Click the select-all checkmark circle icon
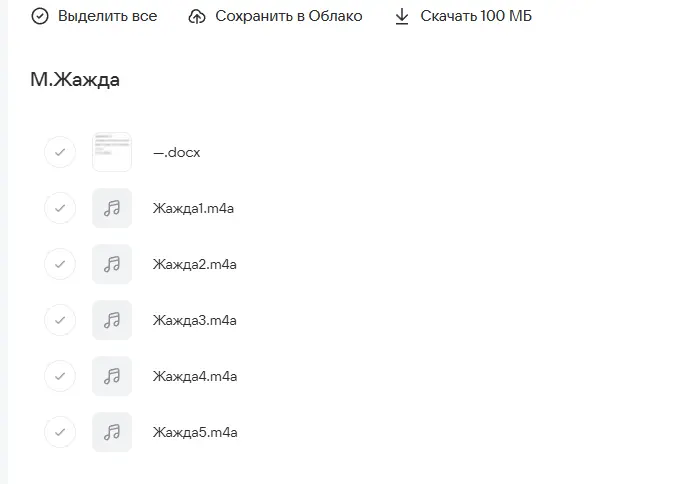This screenshot has width=674, height=484. pyautogui.click(x=40, y=17)
